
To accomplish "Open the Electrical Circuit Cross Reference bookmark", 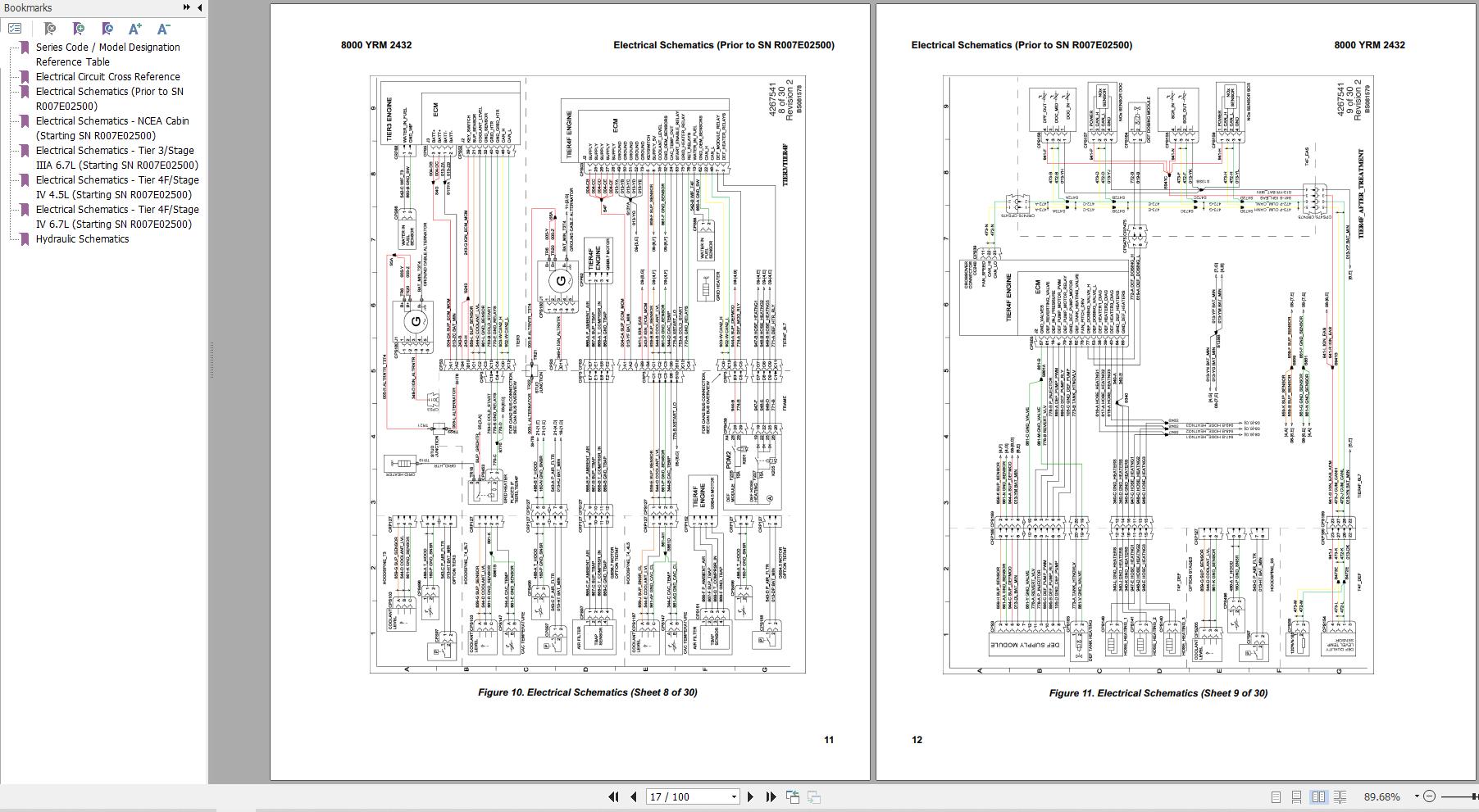I will 107,76.
